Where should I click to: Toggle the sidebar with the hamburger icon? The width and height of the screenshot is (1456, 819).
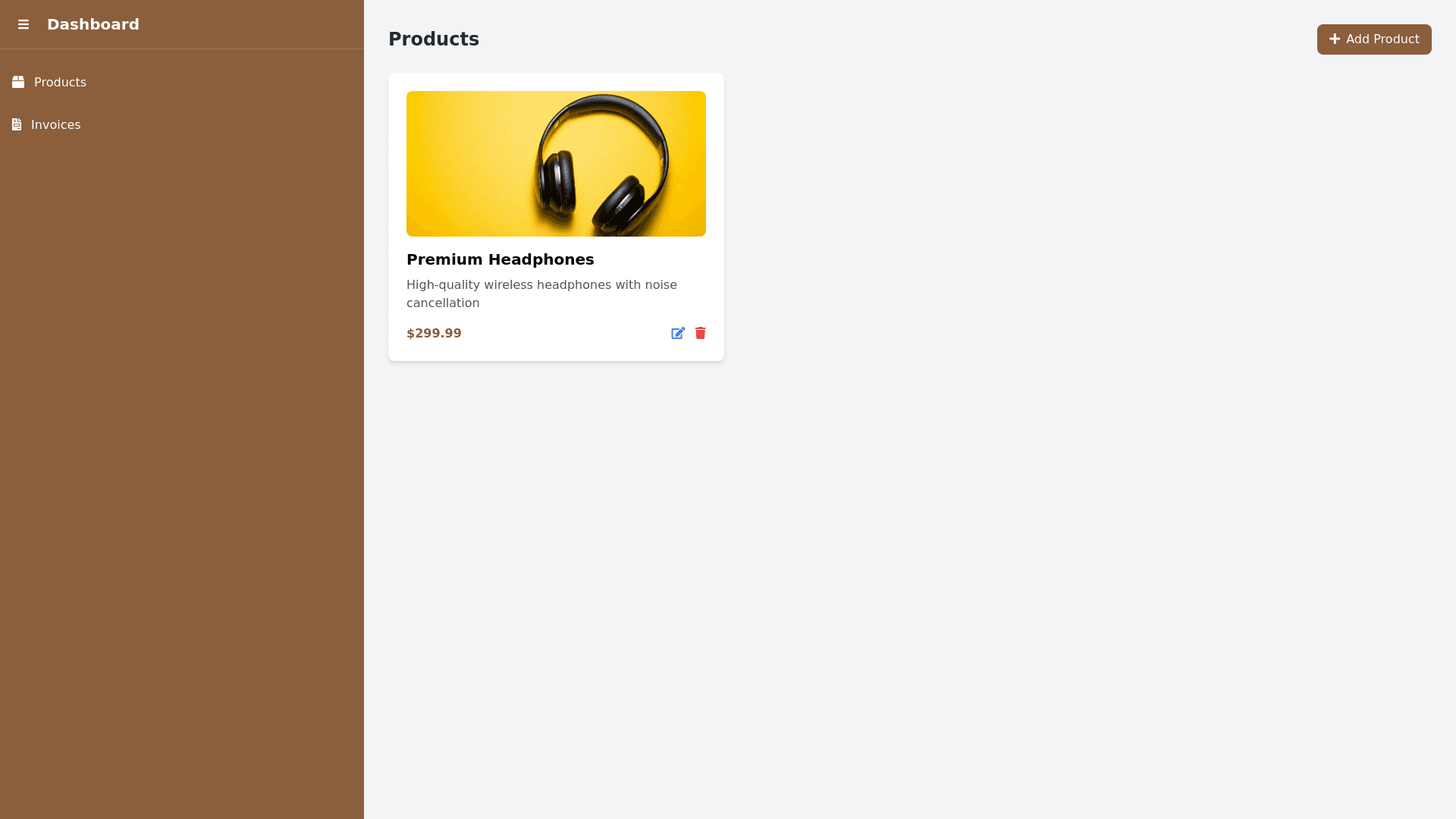(24, 24)
